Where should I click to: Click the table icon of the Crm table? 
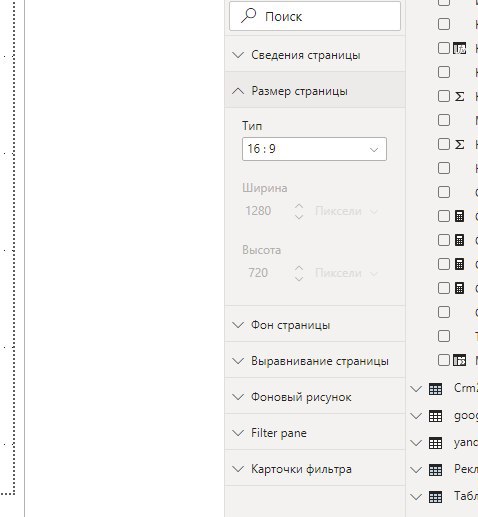tap(435, 389)
